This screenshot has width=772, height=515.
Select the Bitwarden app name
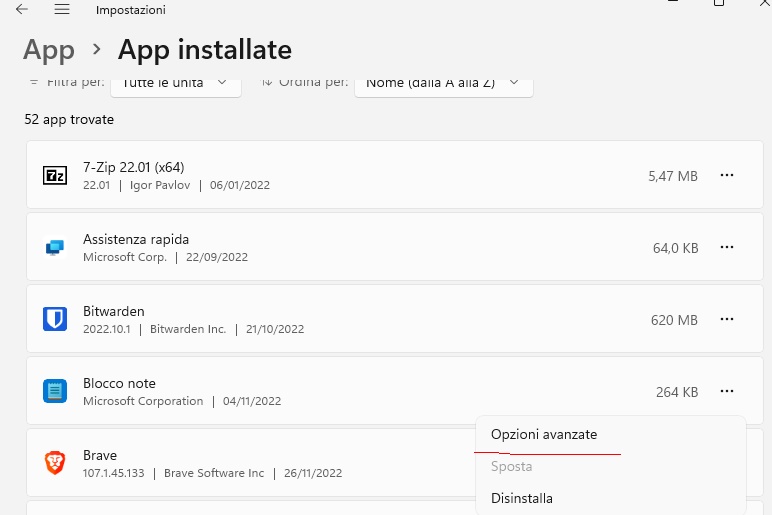(x=114, y=311)
